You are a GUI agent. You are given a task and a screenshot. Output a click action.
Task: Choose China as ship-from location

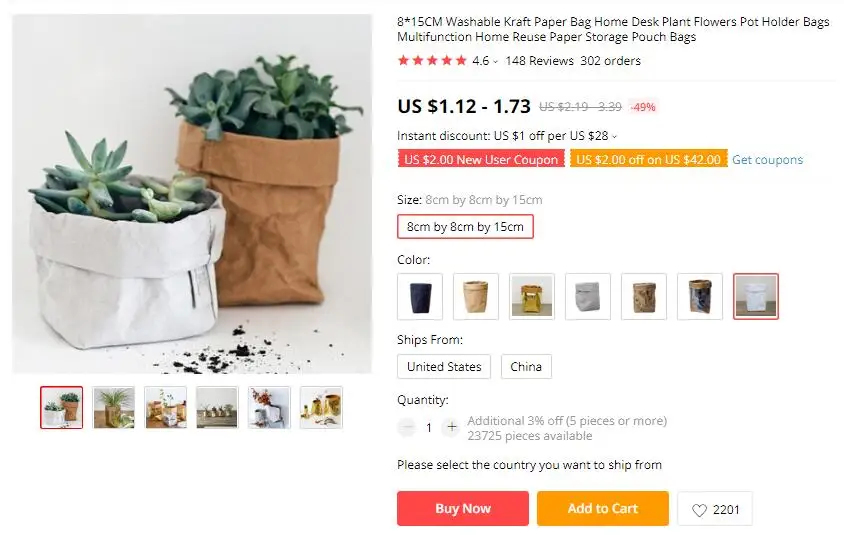pos(526,367)
